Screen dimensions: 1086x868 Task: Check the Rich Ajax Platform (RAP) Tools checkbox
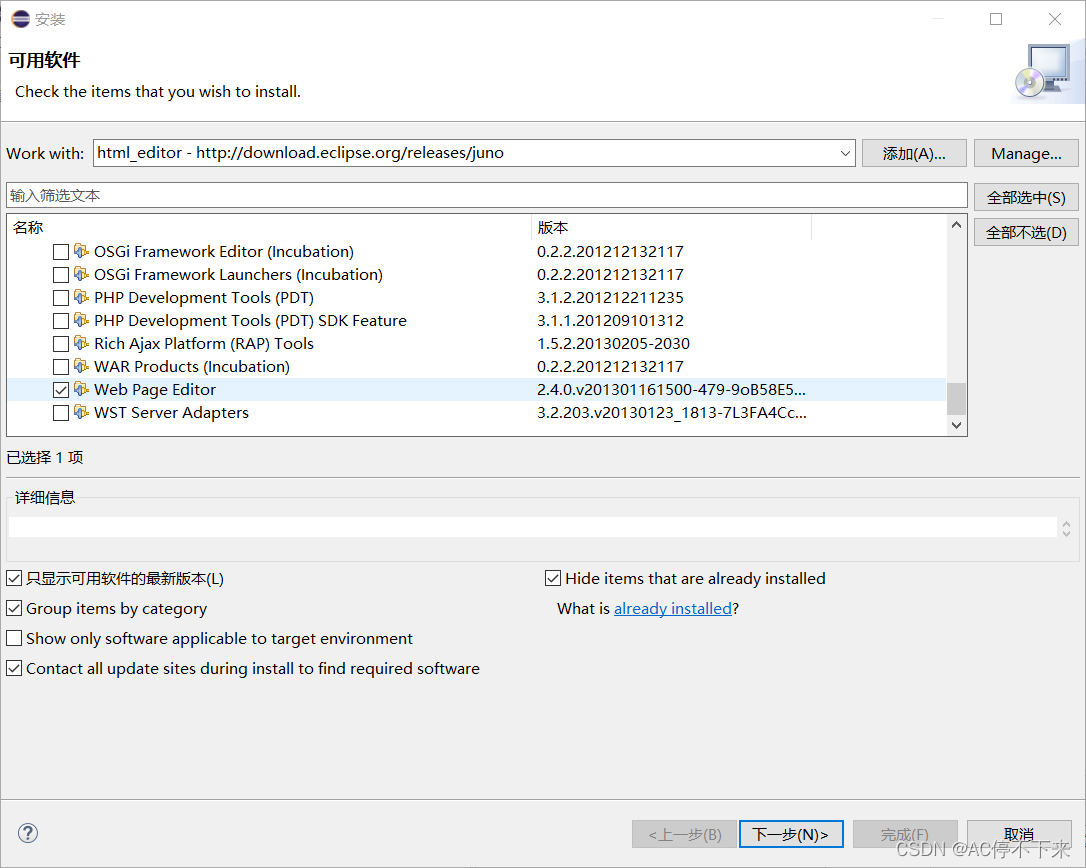[x=61, y=344]
